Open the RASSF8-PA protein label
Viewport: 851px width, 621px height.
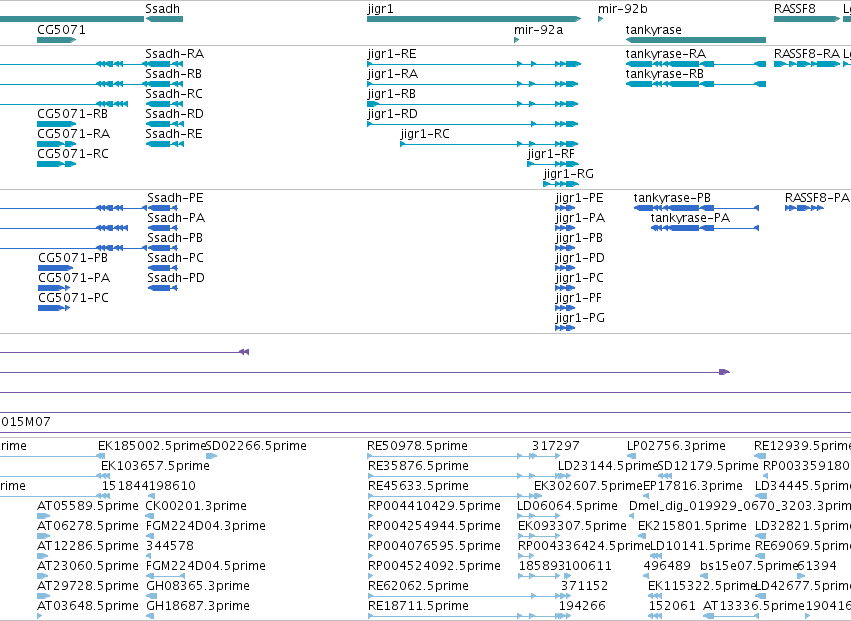coord(817,198)
